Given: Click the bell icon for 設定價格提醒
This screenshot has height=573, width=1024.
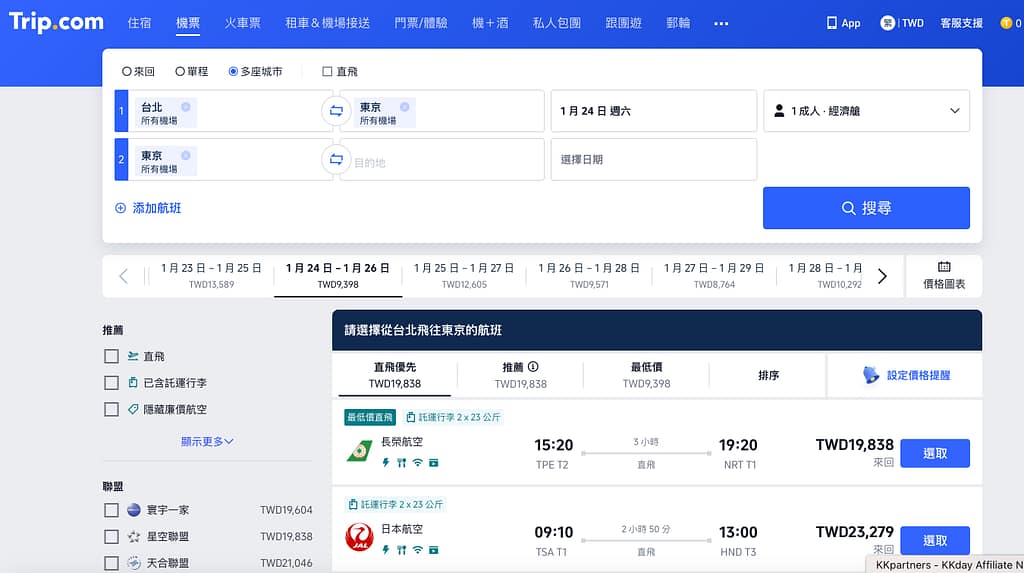Looking at the screenshot, I should point(871,375).
